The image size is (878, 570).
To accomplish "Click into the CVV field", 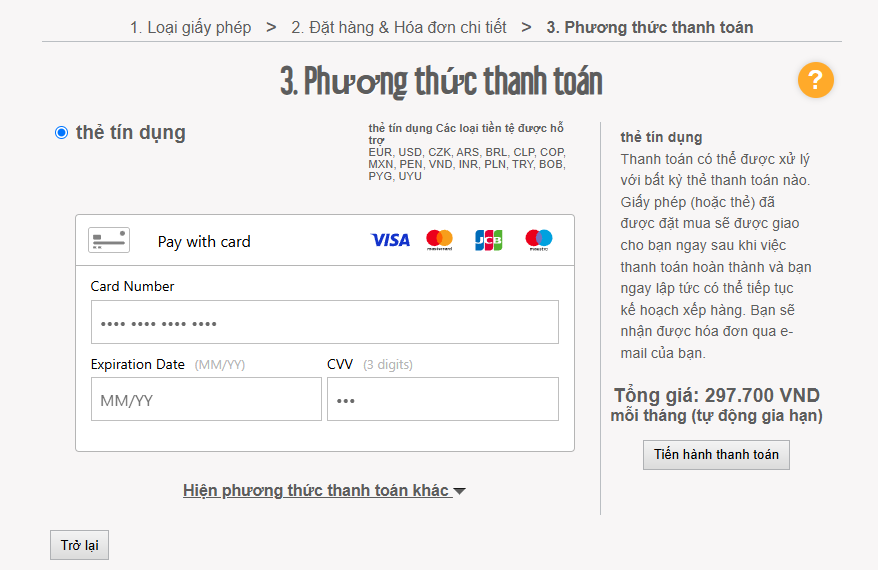I will (x=442, y=400).
